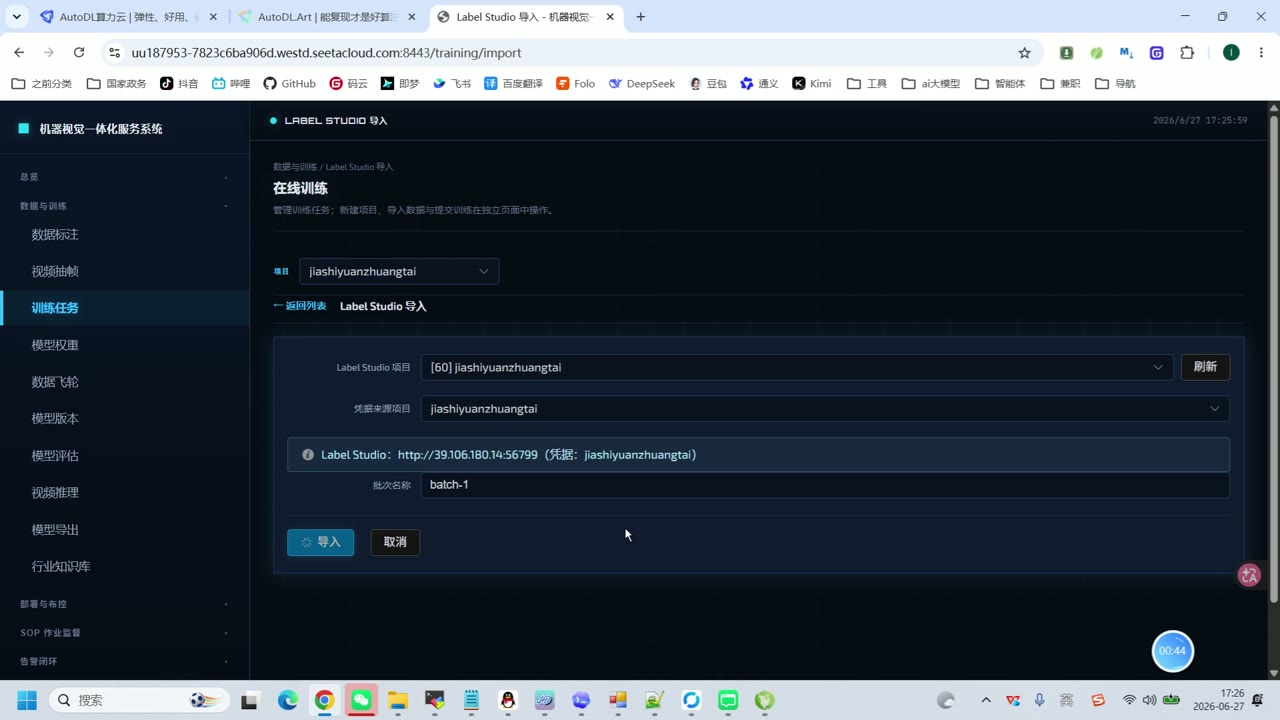The width and height of the screenshot is (1280, 720).
Task: Expand the 告警闭环 sidebar section
Action: (x=125, y=661)
